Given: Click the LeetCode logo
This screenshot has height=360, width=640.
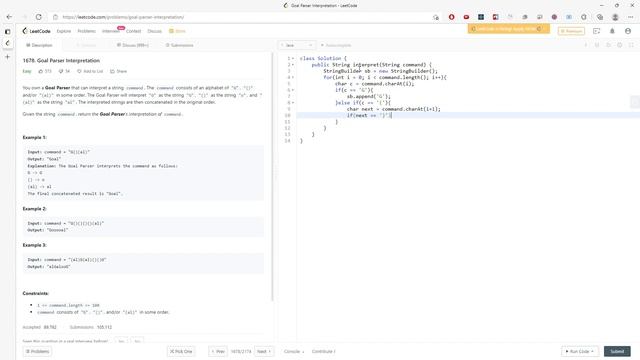Looking at the screenshot, I should tap(36, 31).
